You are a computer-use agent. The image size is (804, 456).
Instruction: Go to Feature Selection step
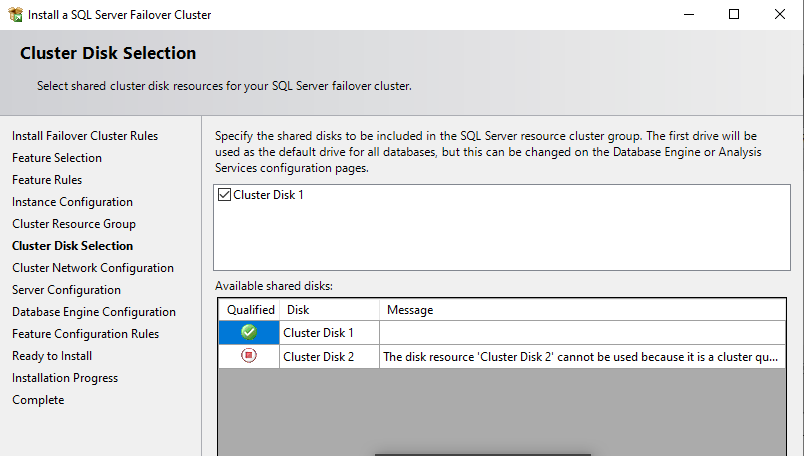coord(57,158)
